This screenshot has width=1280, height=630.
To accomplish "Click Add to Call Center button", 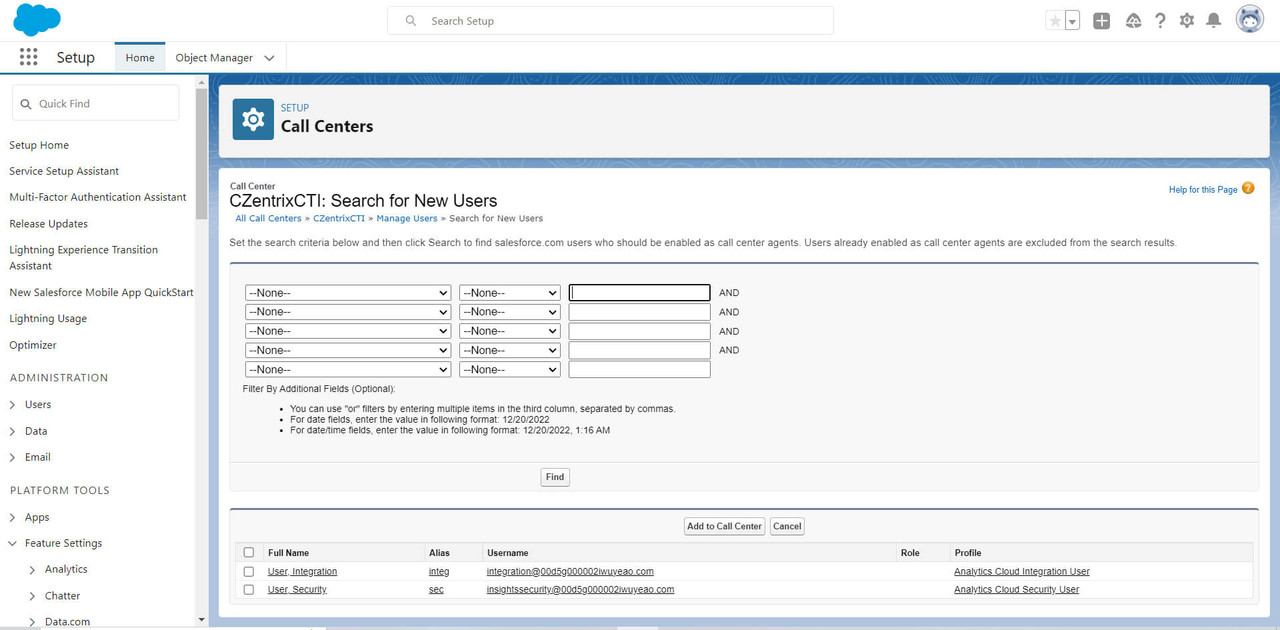I will pyautogui.click(x=725, y=526).
